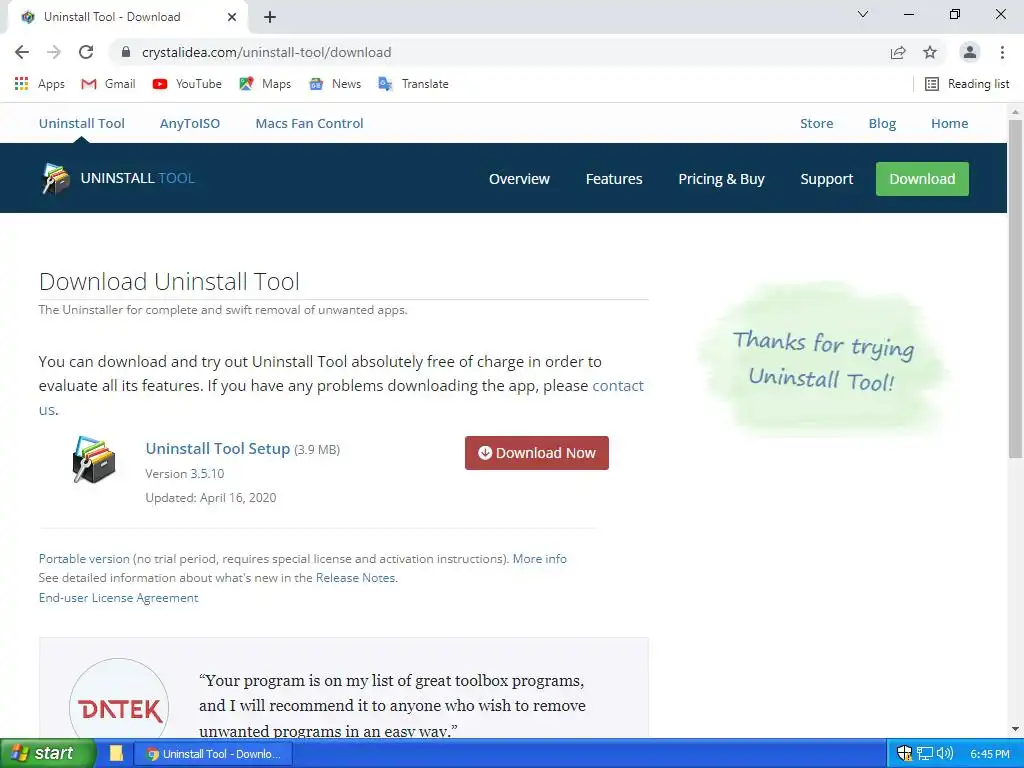
Task: Select the Uninstall Tool Chrome taskbar item
Action: click(x=214, y=754)
